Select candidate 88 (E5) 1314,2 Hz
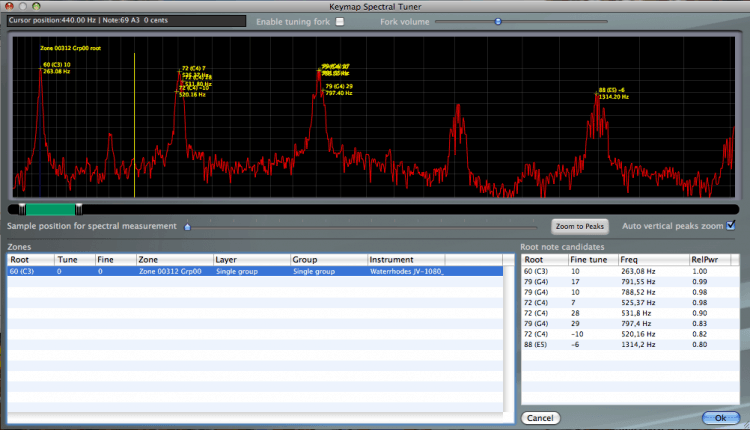 630,345
